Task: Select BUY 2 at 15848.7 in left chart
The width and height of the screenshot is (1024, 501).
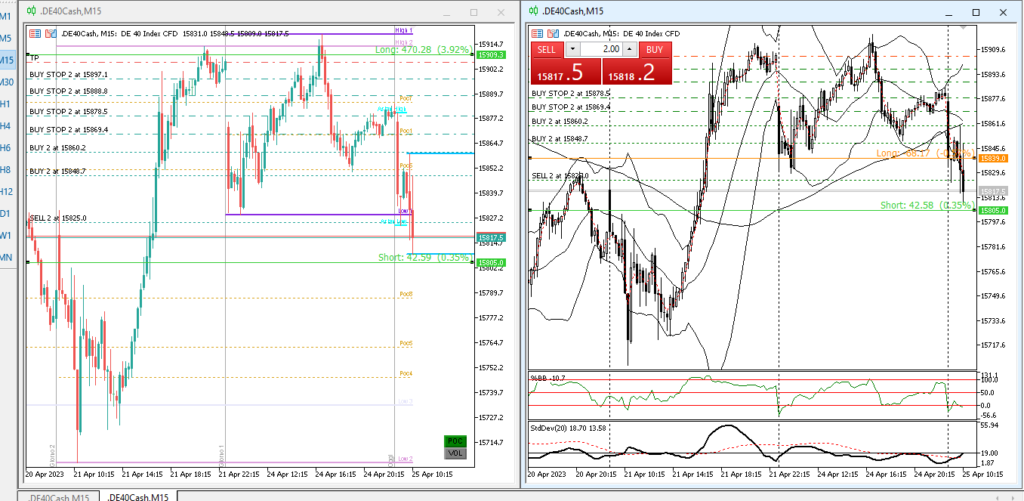Action: 57,171
